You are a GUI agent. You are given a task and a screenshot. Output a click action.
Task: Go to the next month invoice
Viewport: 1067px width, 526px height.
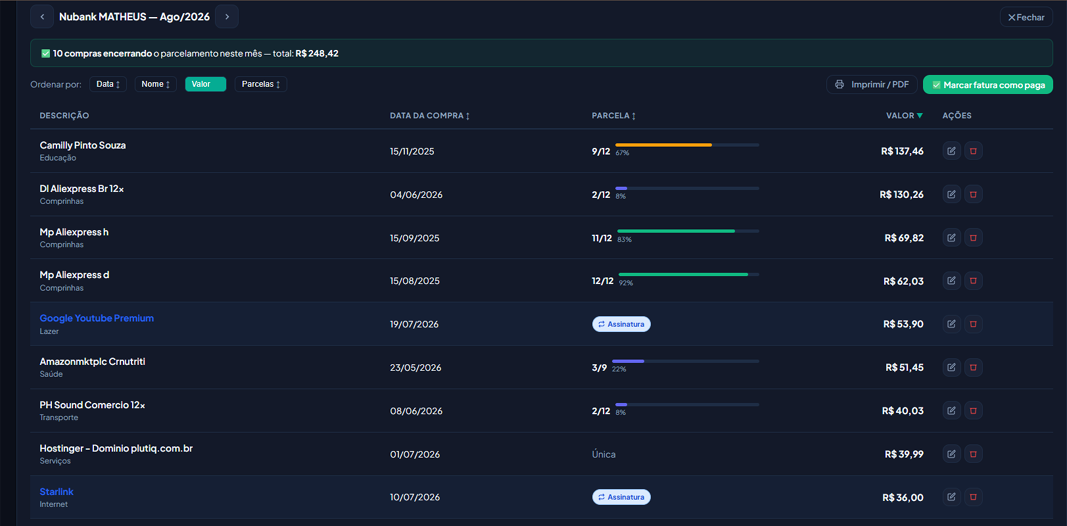click(x=227, y=17)
